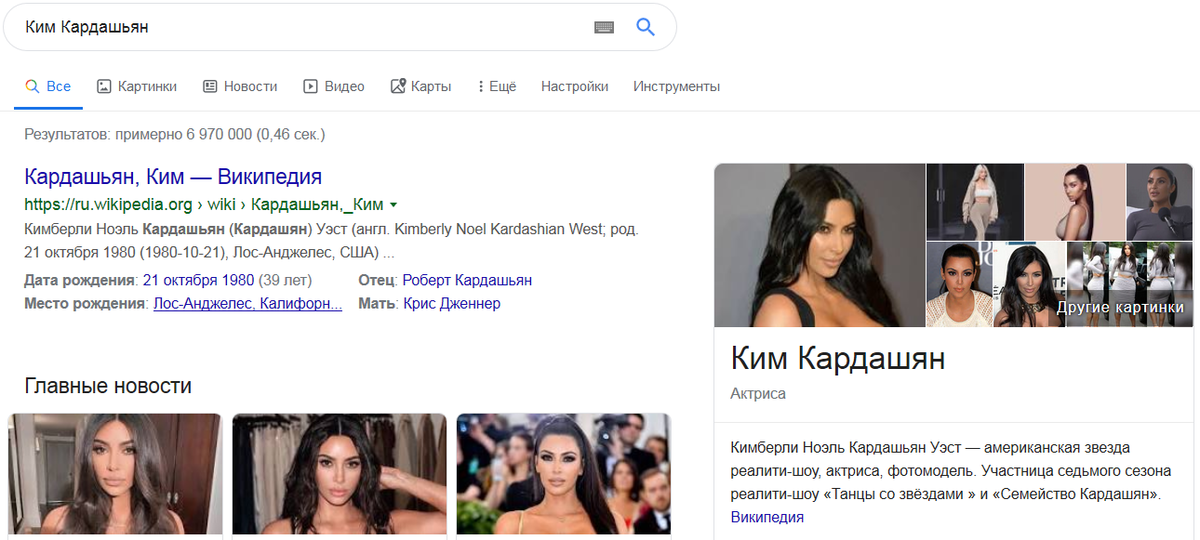Open the Роберт Кардашьян link
This screenshot has height=540, width=1200.
pyautogui.click(x=467, y=280)
